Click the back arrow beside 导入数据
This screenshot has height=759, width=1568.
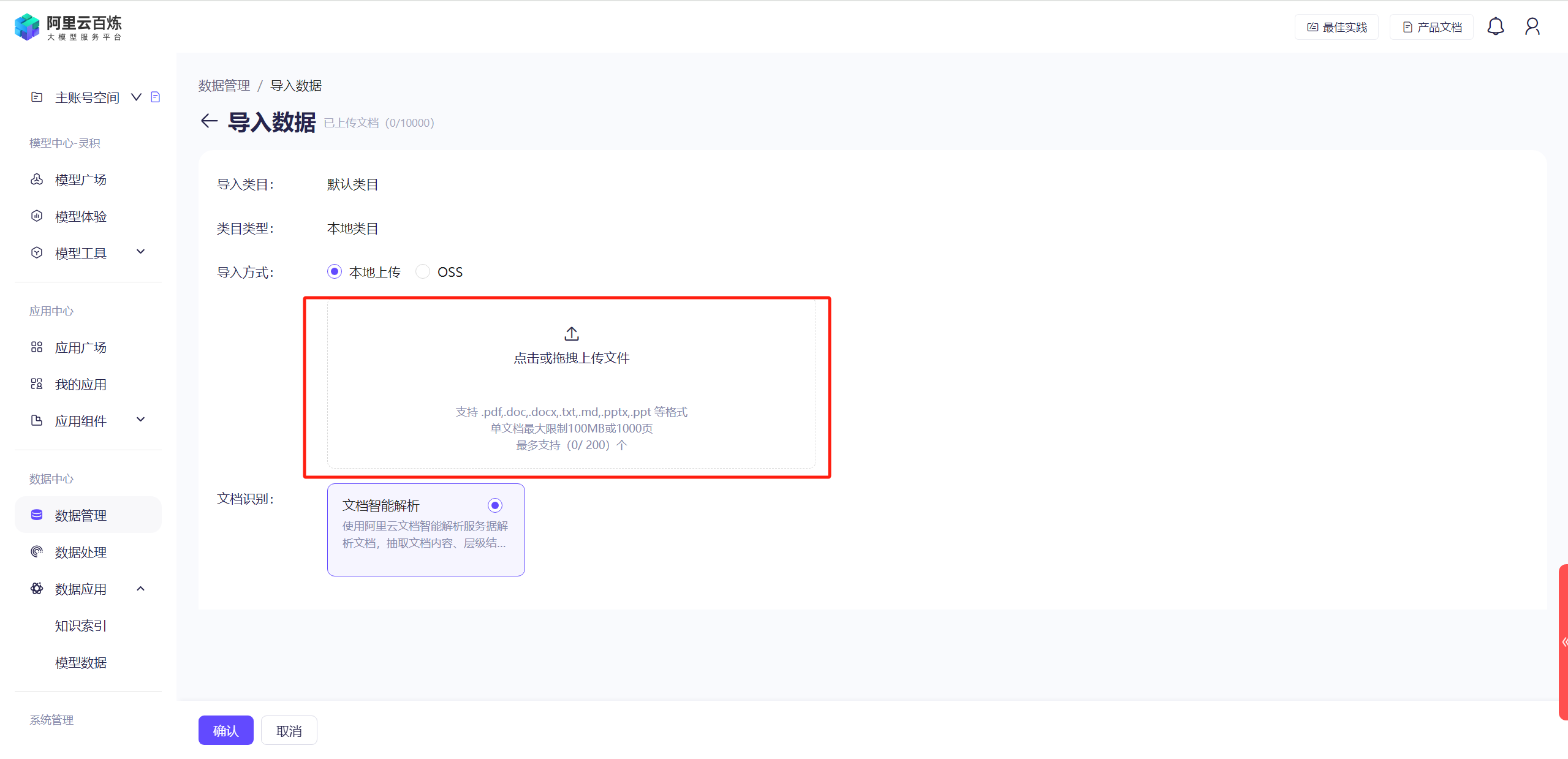click(209, 121)
